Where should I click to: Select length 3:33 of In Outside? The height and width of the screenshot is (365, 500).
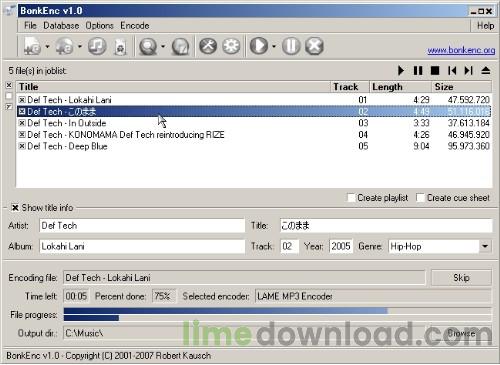421,123
